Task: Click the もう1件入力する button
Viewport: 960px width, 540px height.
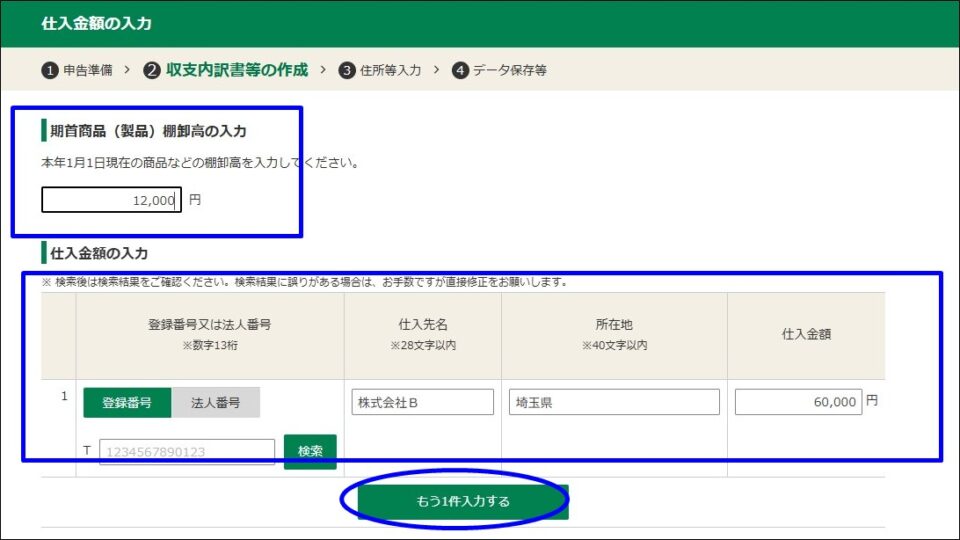Action: click(x=463, y=502)
